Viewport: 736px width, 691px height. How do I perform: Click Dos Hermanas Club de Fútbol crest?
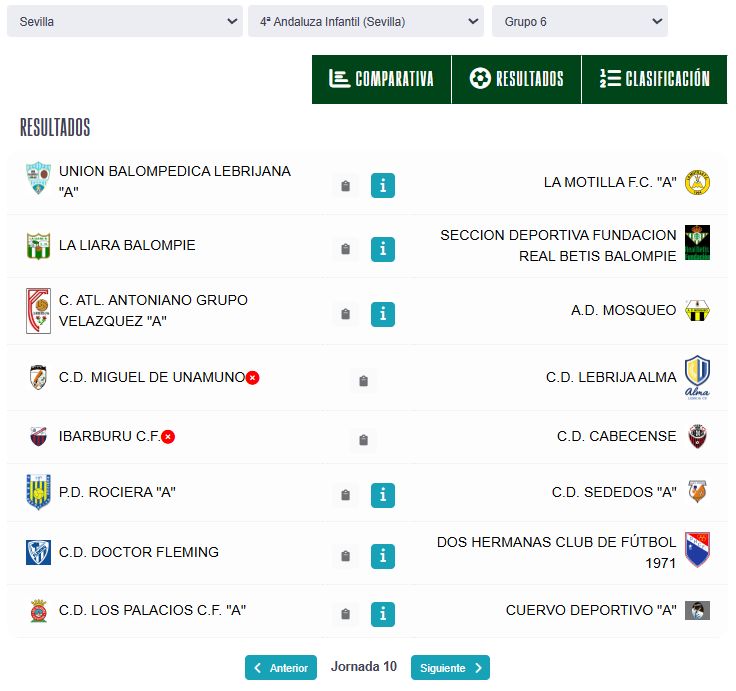click(x=697, y=551)
